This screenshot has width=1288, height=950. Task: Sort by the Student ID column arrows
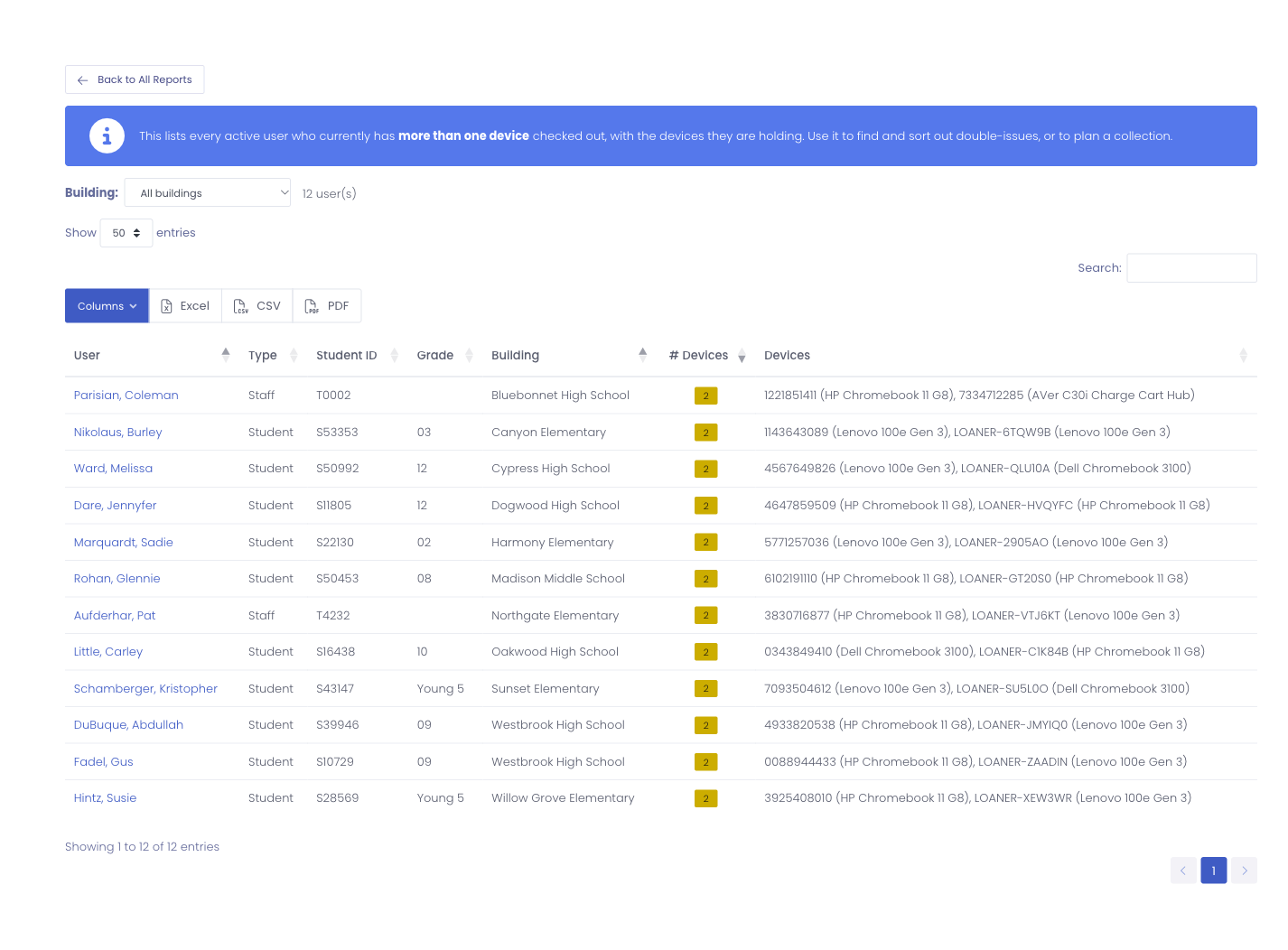394,355
